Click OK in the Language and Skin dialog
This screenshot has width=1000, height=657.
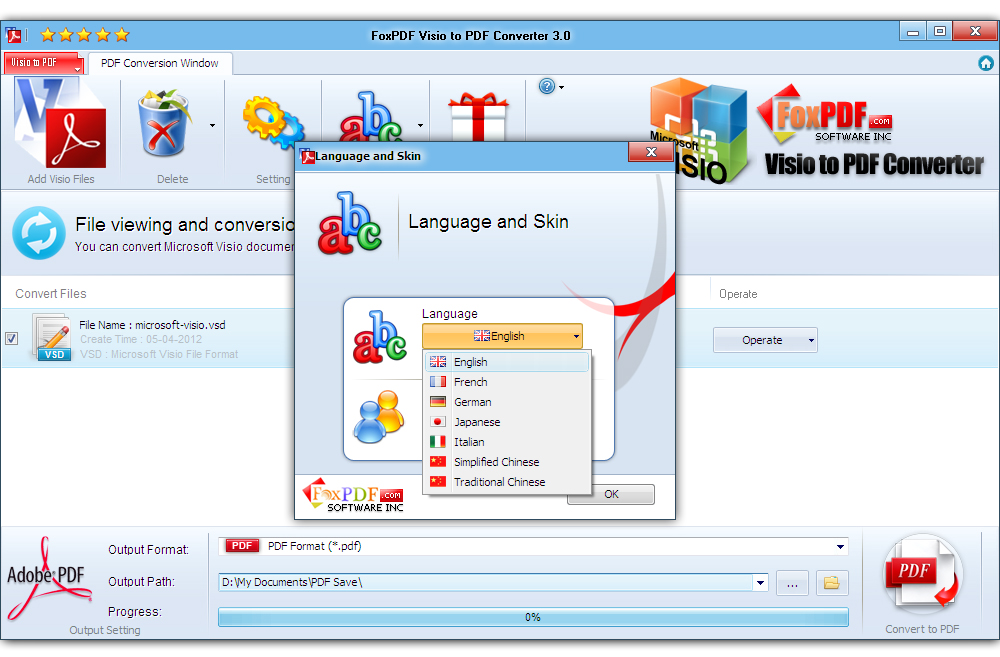[611, 494]
